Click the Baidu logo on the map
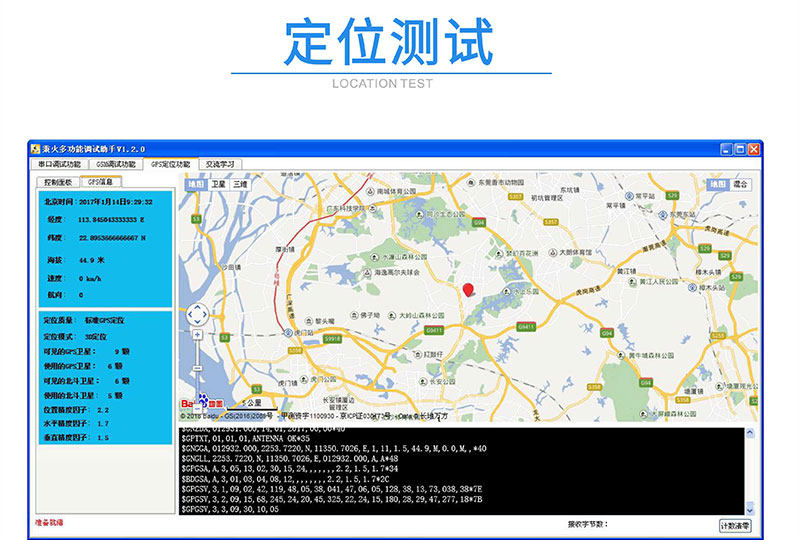 tap(202, 403)
